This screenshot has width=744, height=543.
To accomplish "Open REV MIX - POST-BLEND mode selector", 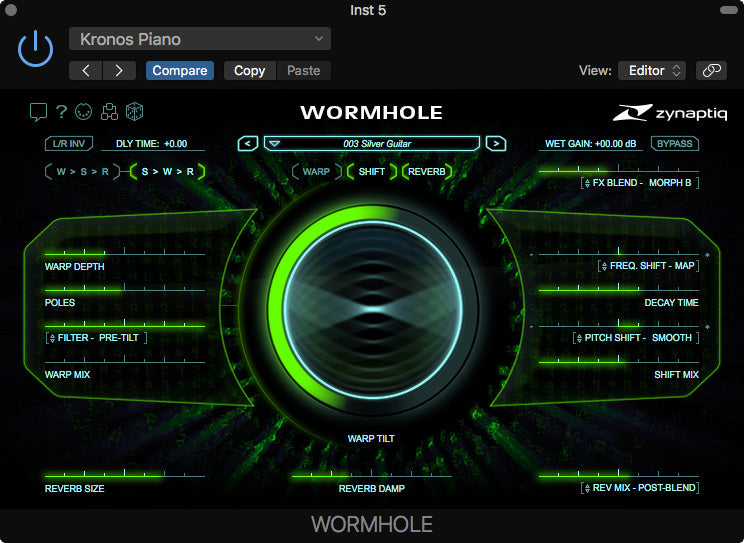I will tap(640, 488).
